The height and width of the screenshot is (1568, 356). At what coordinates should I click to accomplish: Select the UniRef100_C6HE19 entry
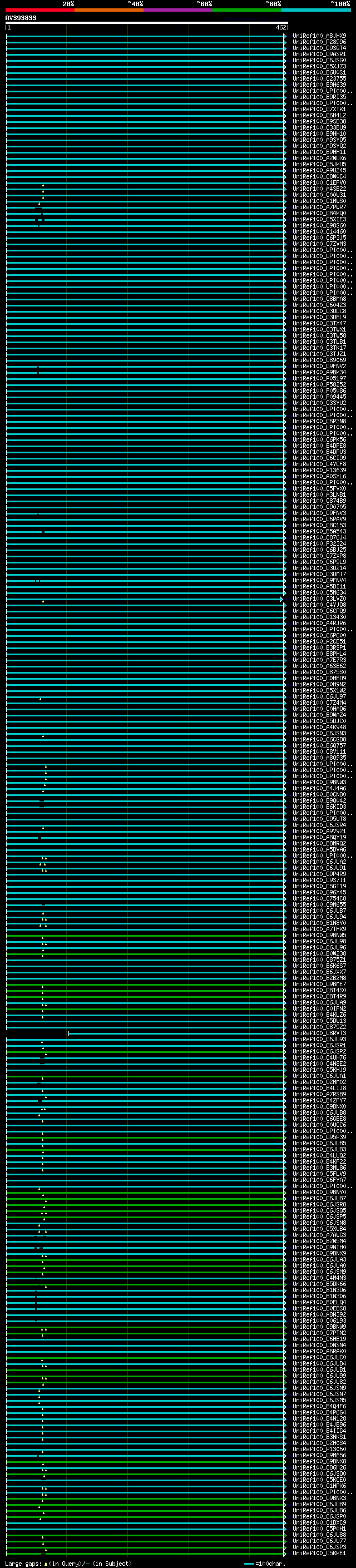click(319, 1339)
